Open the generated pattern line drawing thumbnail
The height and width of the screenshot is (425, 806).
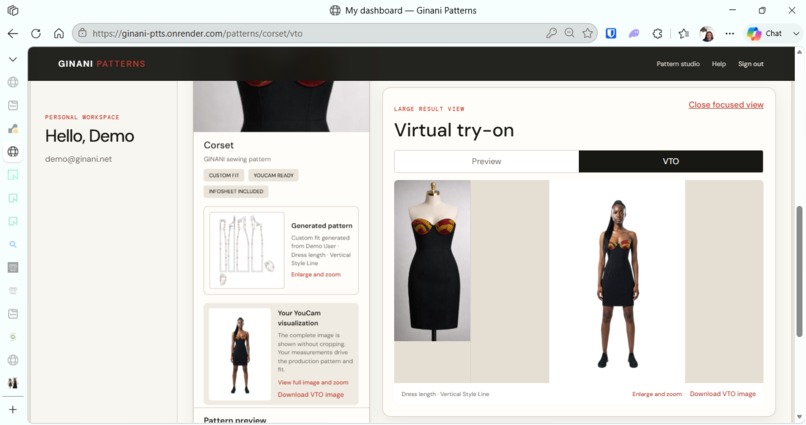(x=247, y=250)
